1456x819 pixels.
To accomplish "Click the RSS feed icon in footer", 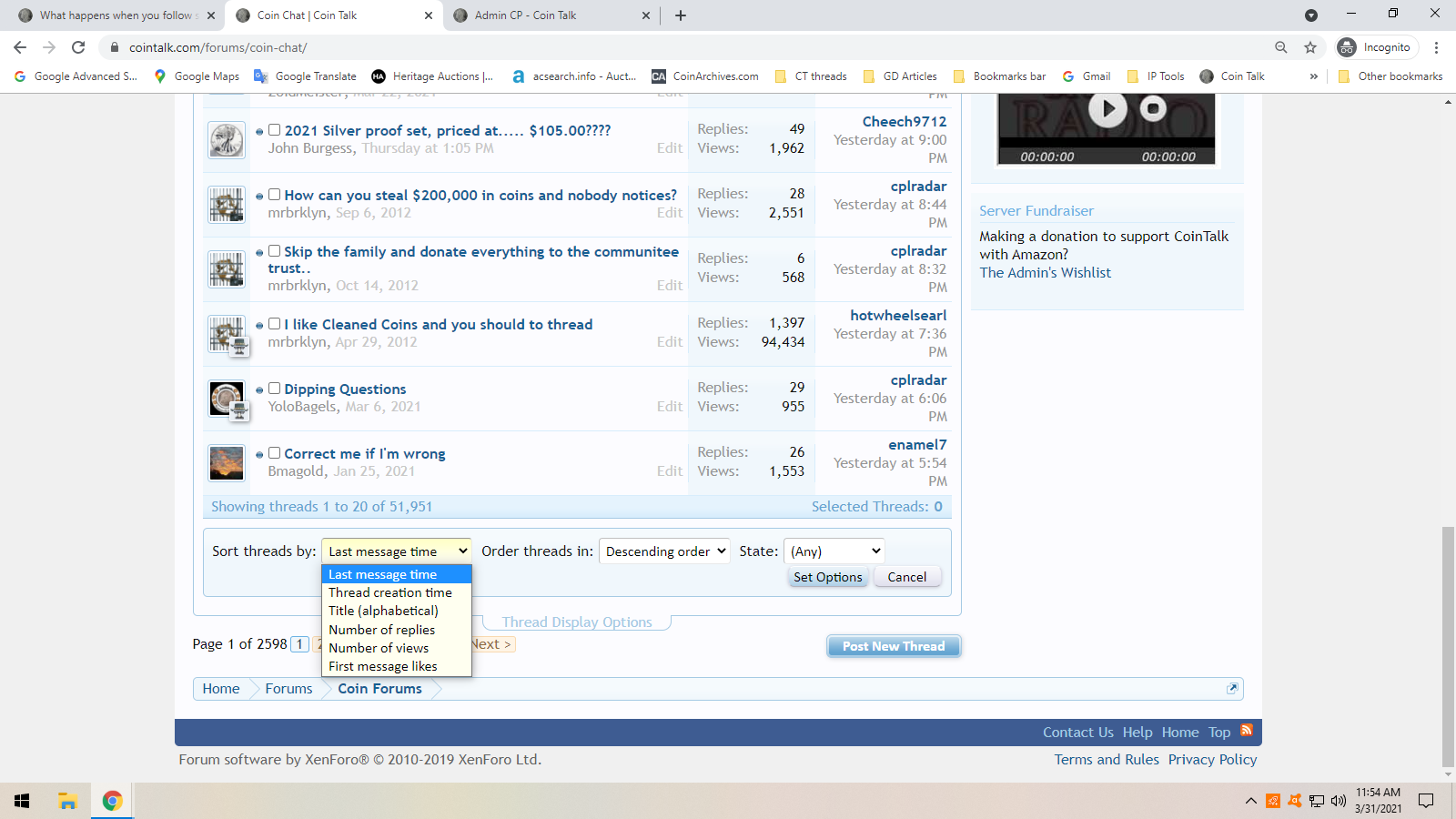I will [x=1247, y=731].
